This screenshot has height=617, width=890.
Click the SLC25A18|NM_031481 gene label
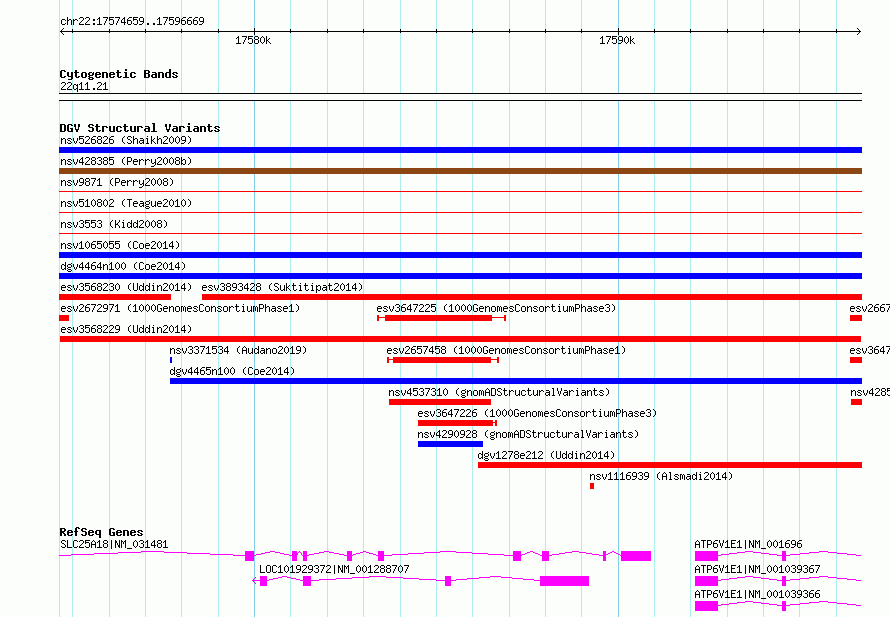[x=114, y=544]
